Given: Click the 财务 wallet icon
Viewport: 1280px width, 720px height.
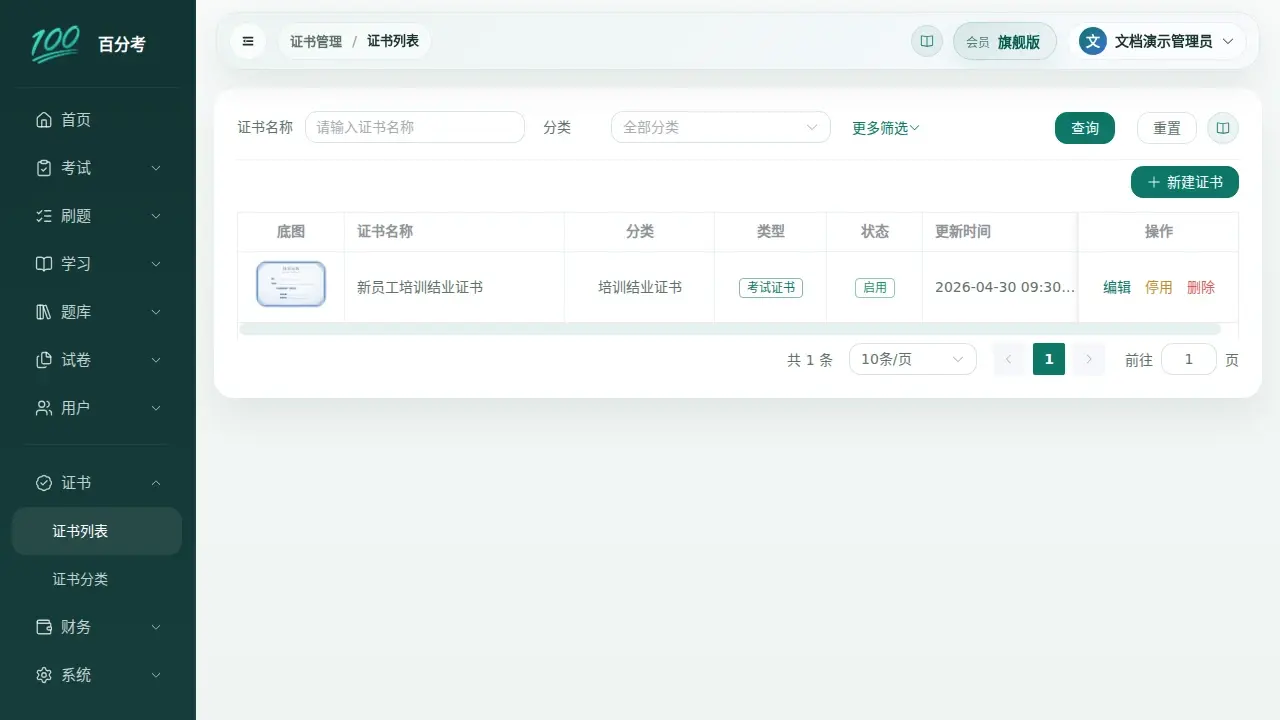Looking at the screenshot, I should pos(44,627).
